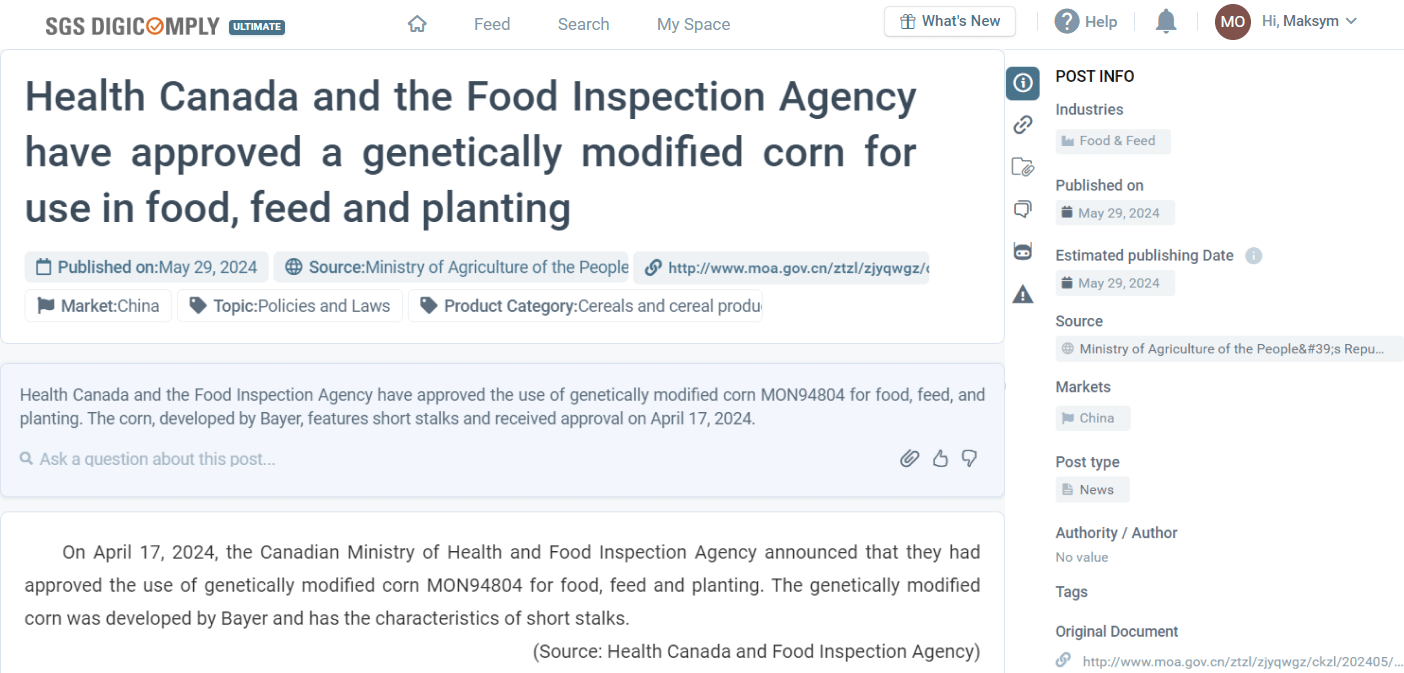The width and height of the screenshot is (1404, 673).
Task: Open the Post Info panel in the sidebar
Action: pyautogui.click(x=1022, y=83)
